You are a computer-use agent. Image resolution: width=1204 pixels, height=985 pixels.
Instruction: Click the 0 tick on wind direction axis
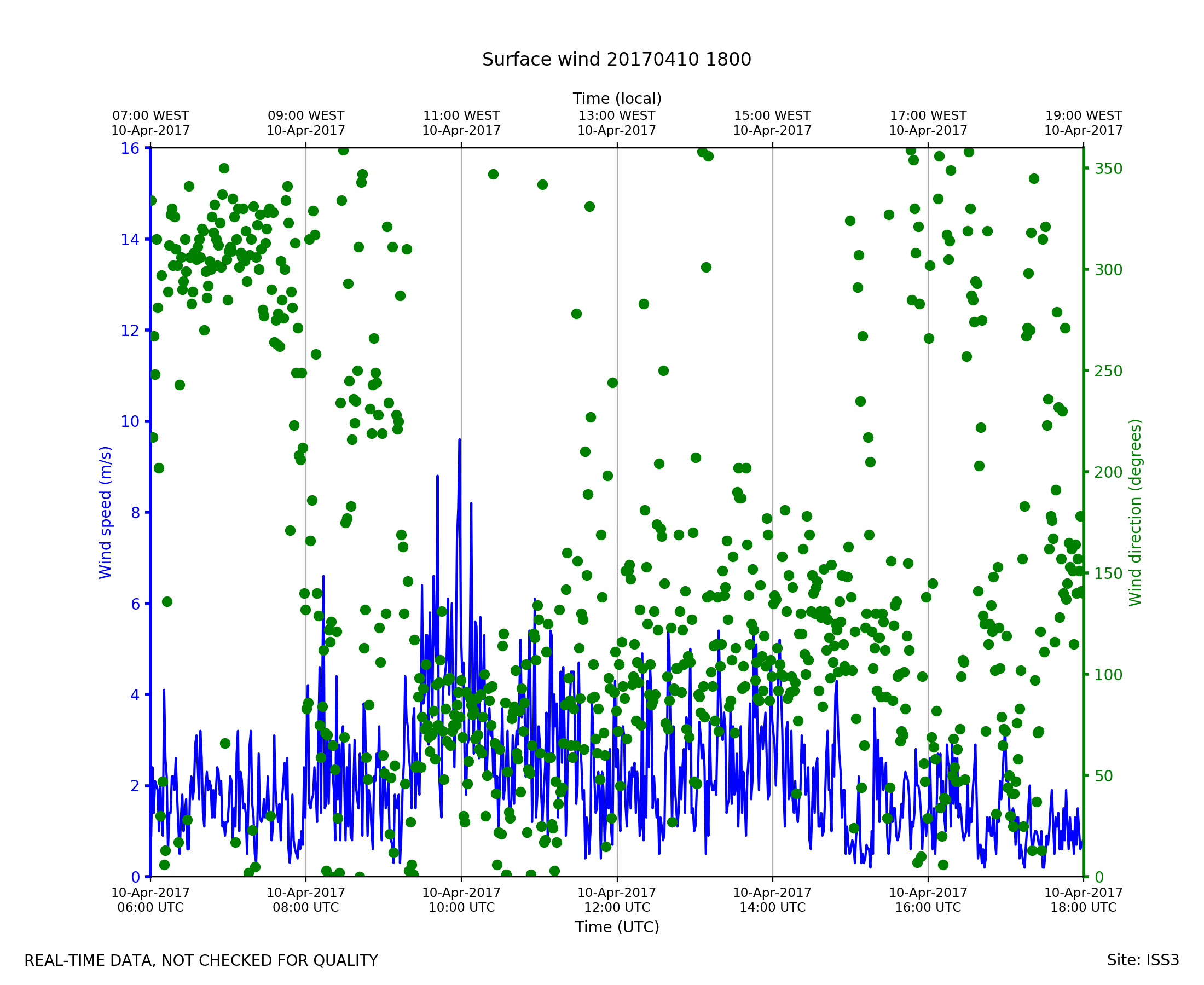1099,878
